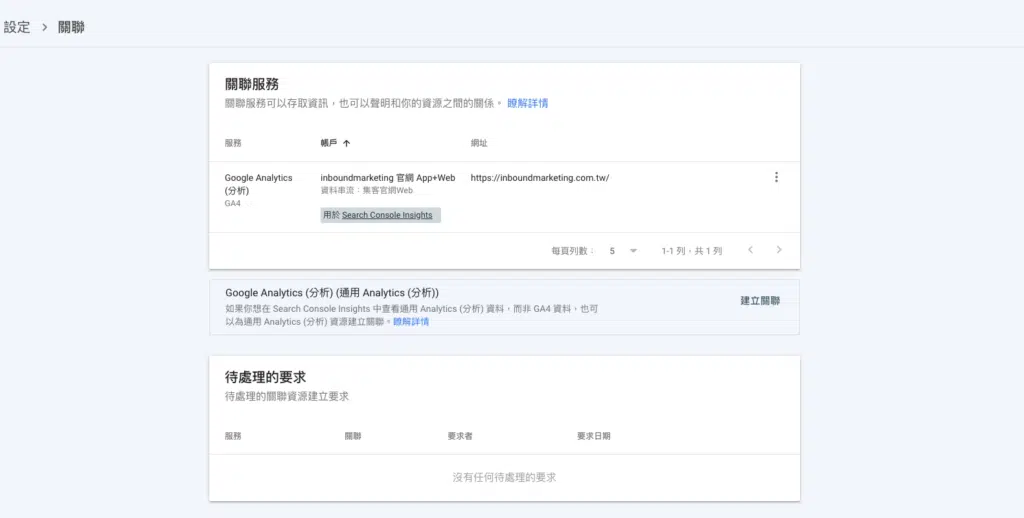Go to next page of the associations table

coord(778,250)
